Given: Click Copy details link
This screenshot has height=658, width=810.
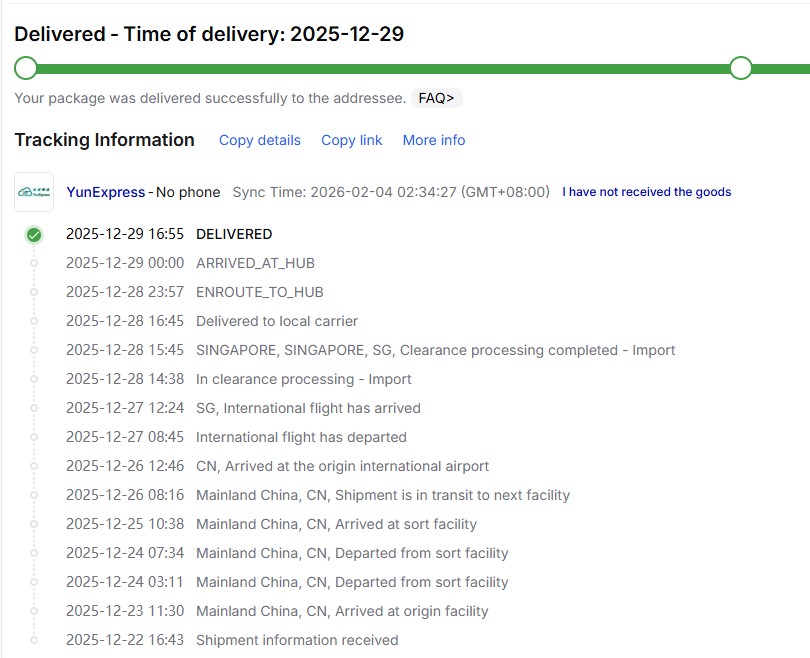Looking at the screenshot, I should [x=260, y=140].
